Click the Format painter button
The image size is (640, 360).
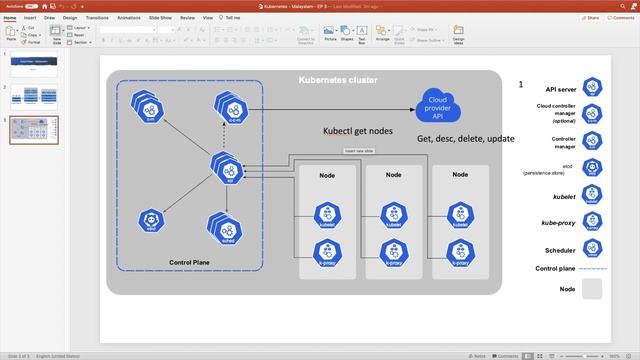click(x=31, y=42)
